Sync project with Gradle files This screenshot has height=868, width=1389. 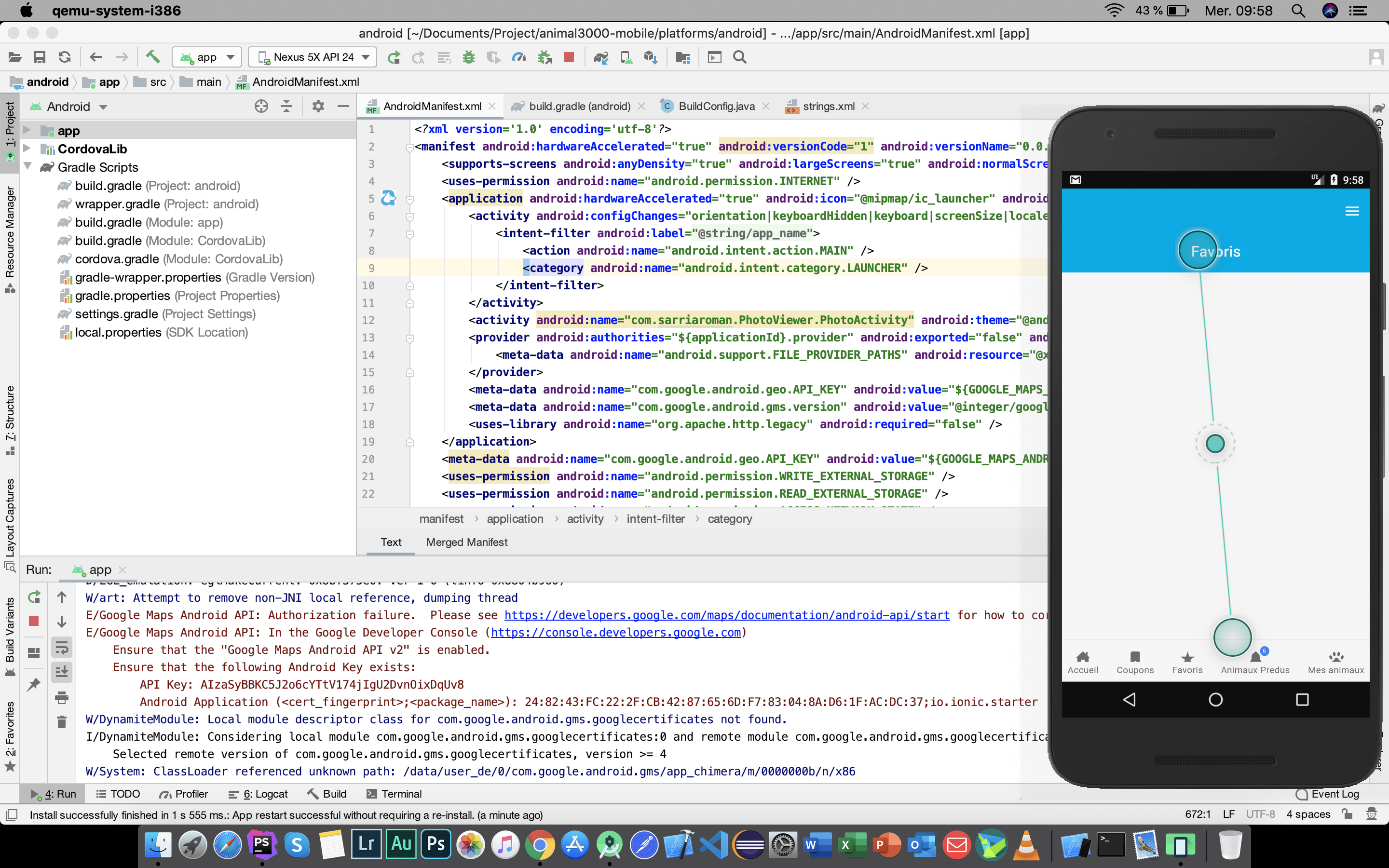coord(600,57)
